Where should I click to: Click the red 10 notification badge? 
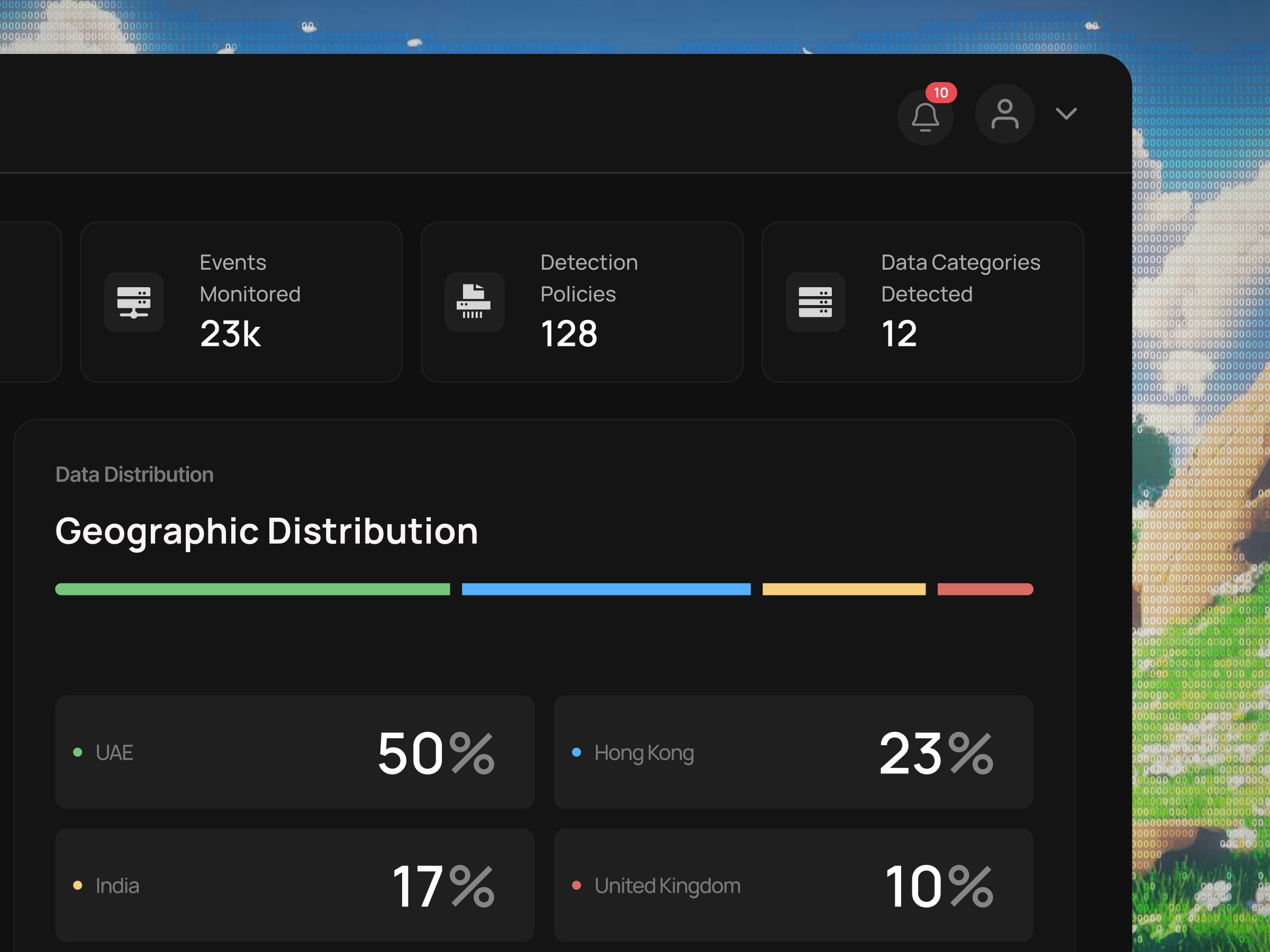click(940, 93)
